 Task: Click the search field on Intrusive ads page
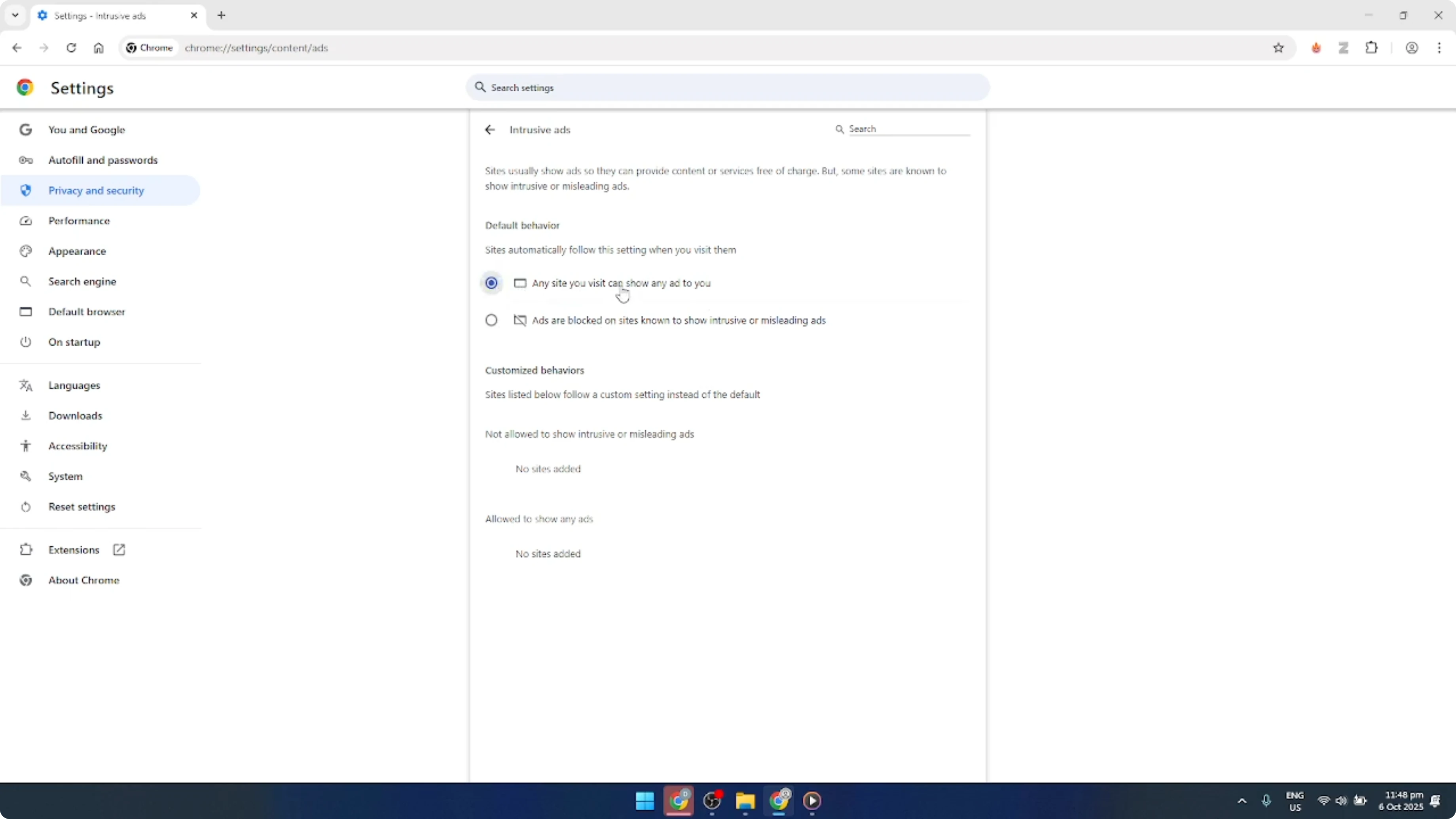904,129
